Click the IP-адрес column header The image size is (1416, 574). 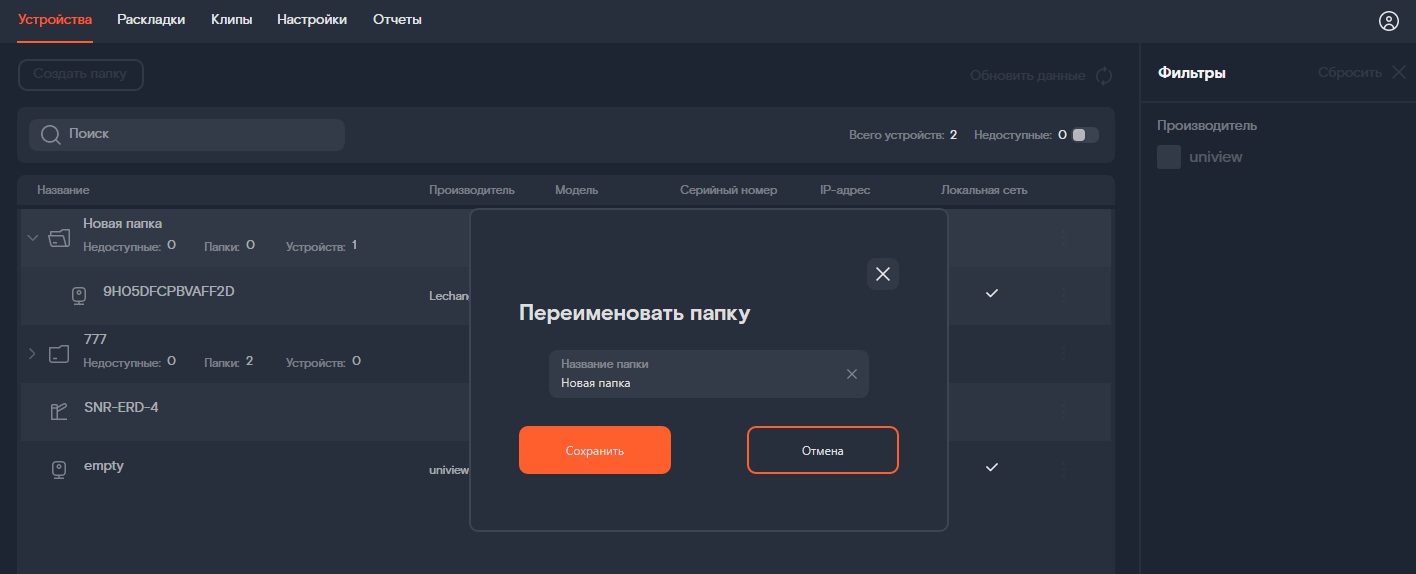845,190
